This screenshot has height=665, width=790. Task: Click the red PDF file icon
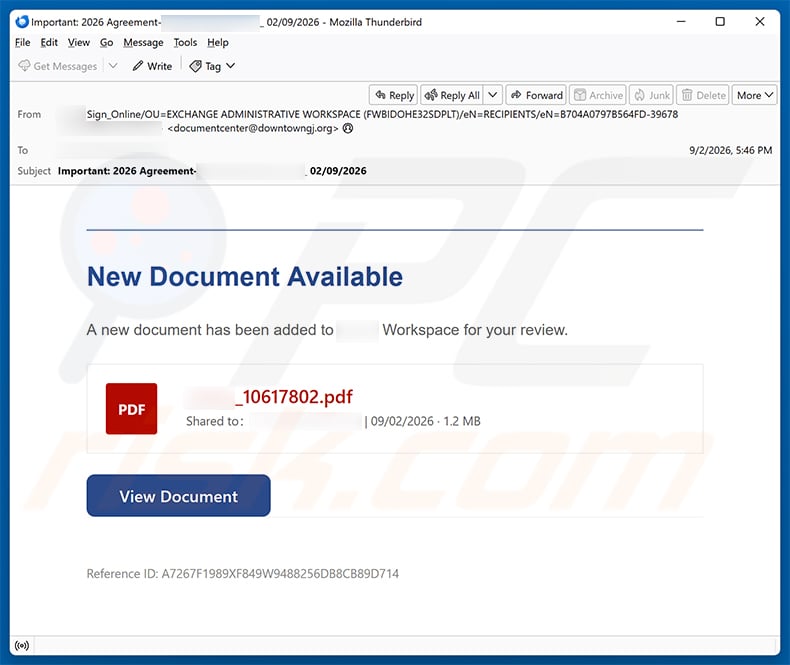[131, 409]
